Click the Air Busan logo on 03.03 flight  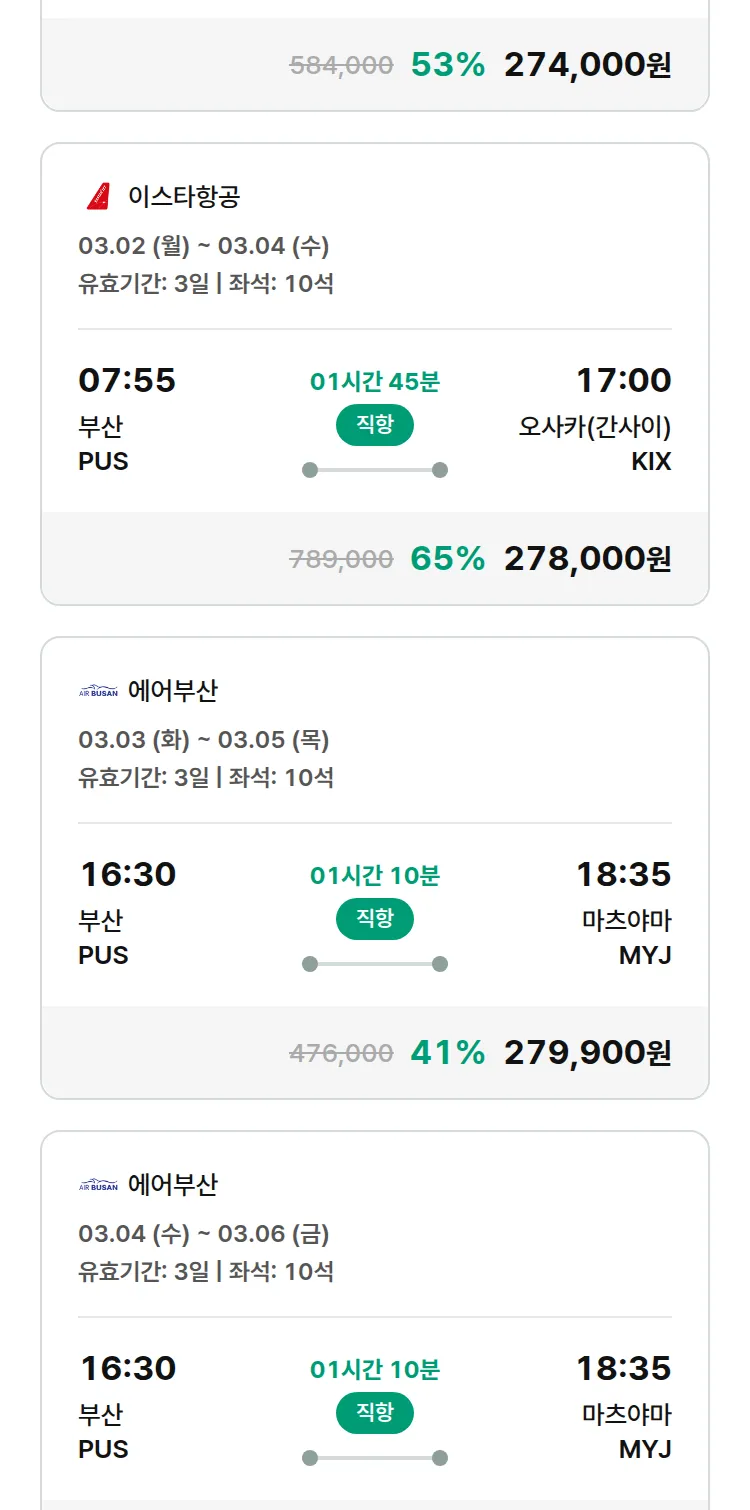(x=98, y=691)
